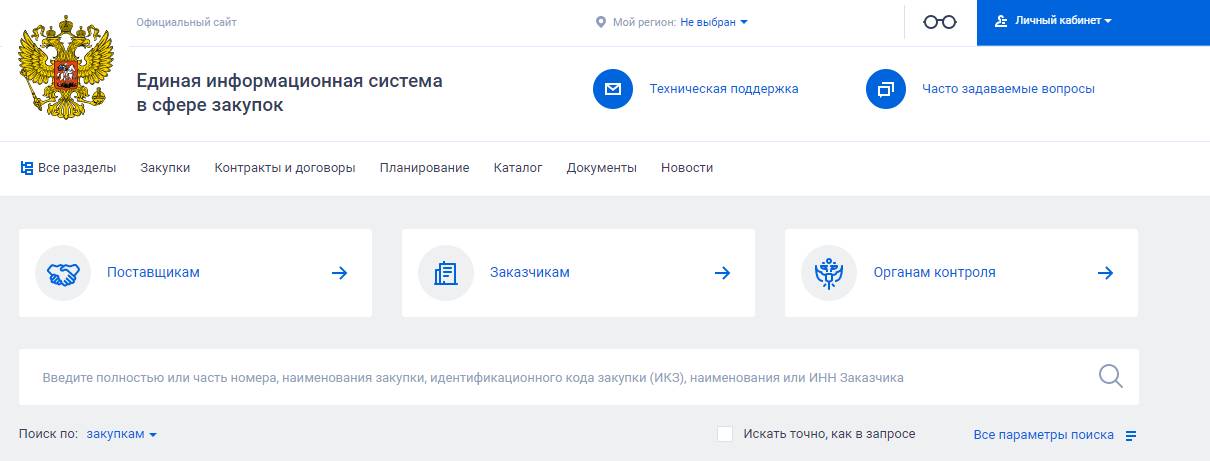The width and height of the screenshot is (1210, 461).
Task: Click the site title Единая информационная система
Action: click(x=290, y=92)
